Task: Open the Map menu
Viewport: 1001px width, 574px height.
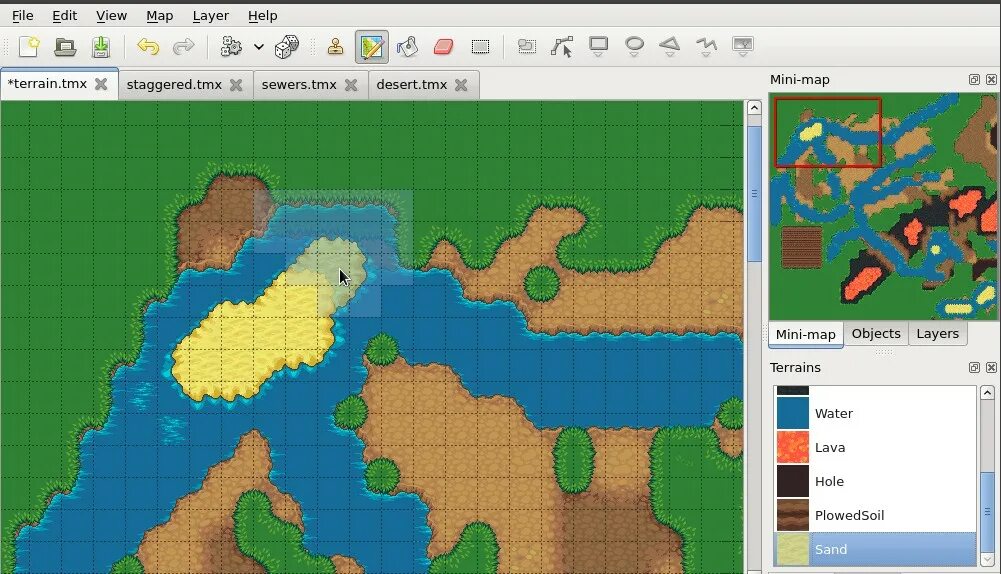Action: coord(160,16)
